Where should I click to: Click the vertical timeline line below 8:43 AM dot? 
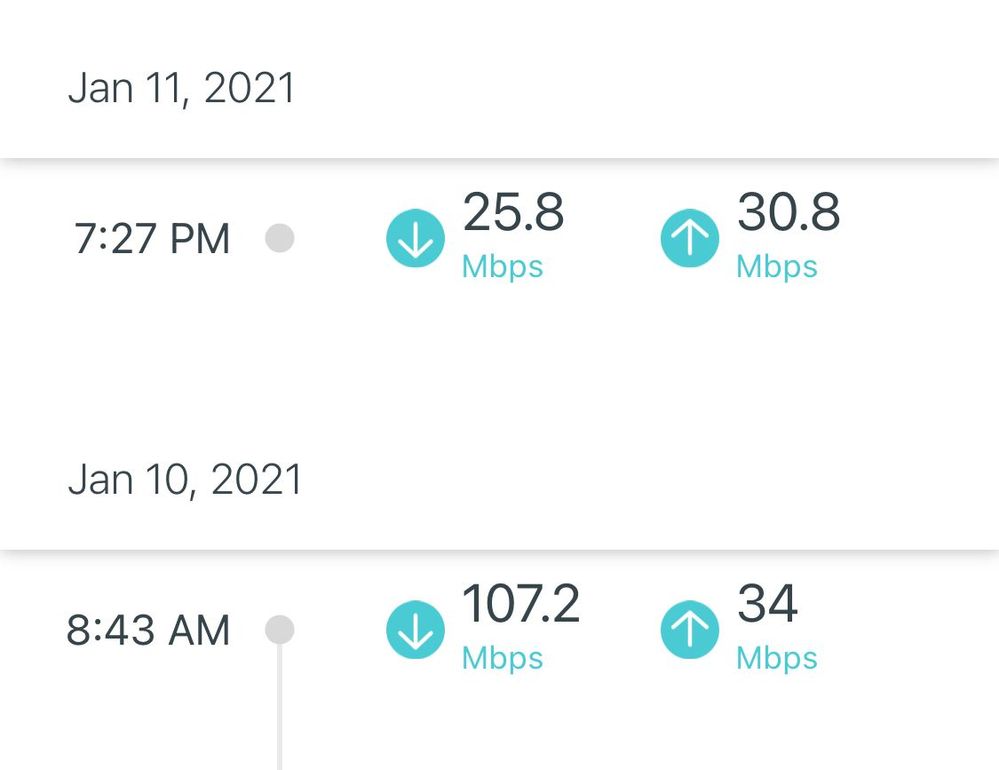(280, 710)
